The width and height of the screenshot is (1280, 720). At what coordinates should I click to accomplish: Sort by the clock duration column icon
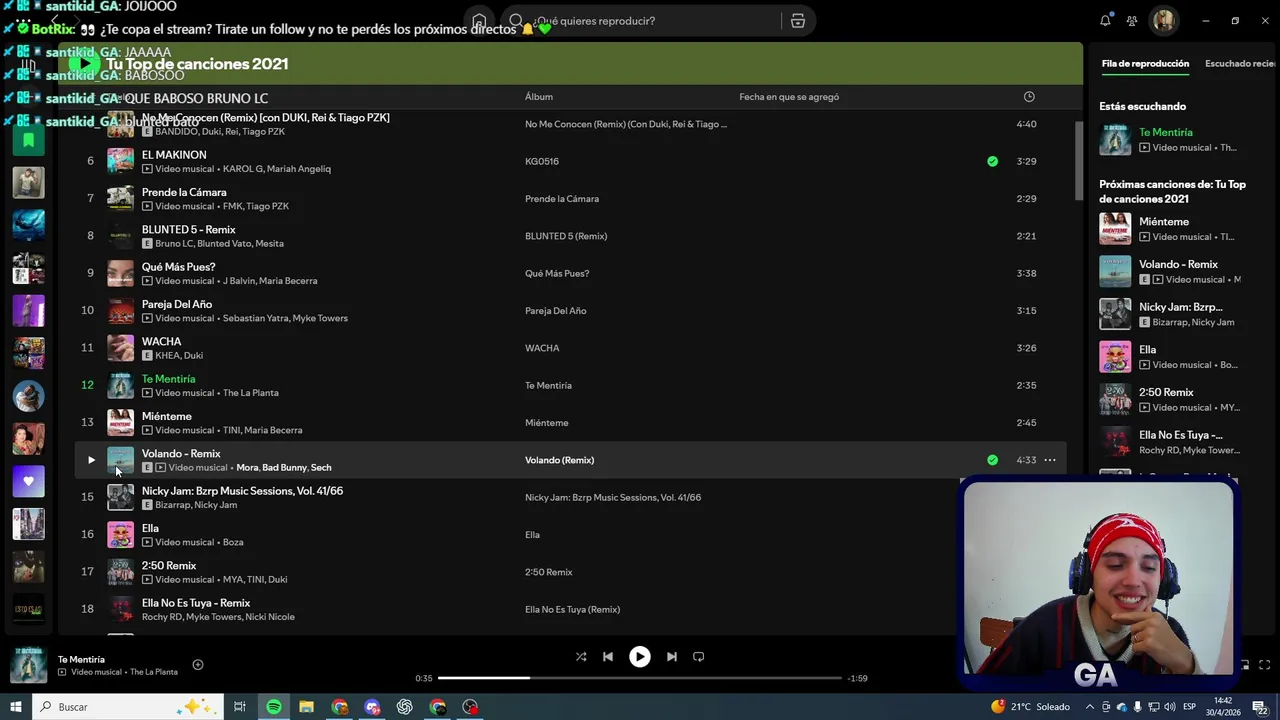point(1029,97)
